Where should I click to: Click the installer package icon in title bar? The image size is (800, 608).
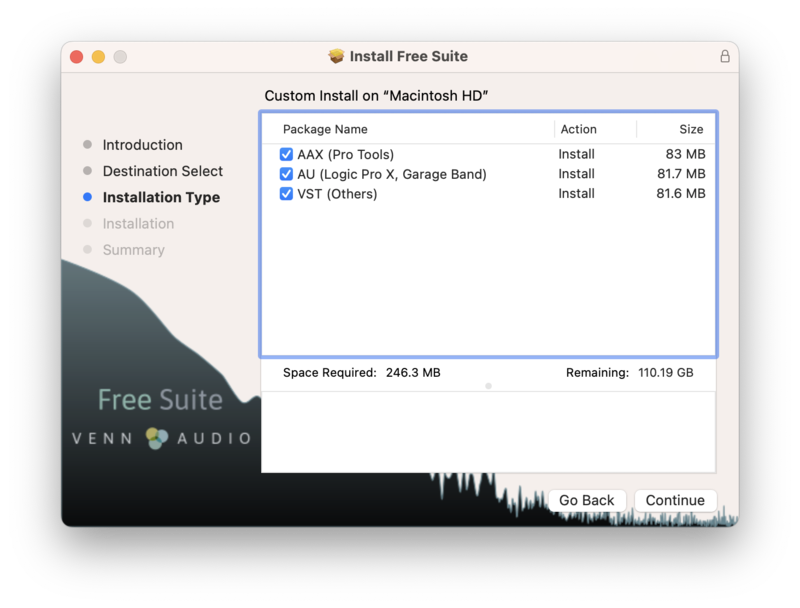pos(336,57)
